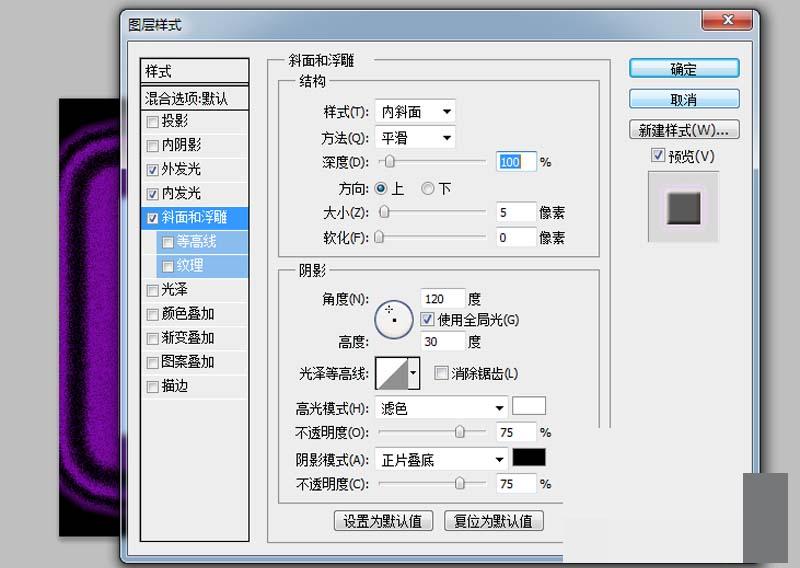800x568 pixels.
Task: Select 混合选项:默认 in the styles list
Action: click(194, 98)
